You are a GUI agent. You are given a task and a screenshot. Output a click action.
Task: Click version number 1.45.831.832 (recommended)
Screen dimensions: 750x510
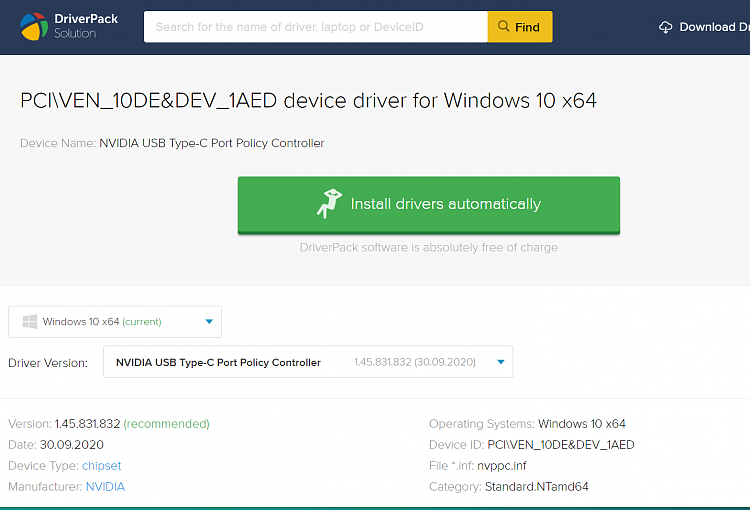point(132,424)
